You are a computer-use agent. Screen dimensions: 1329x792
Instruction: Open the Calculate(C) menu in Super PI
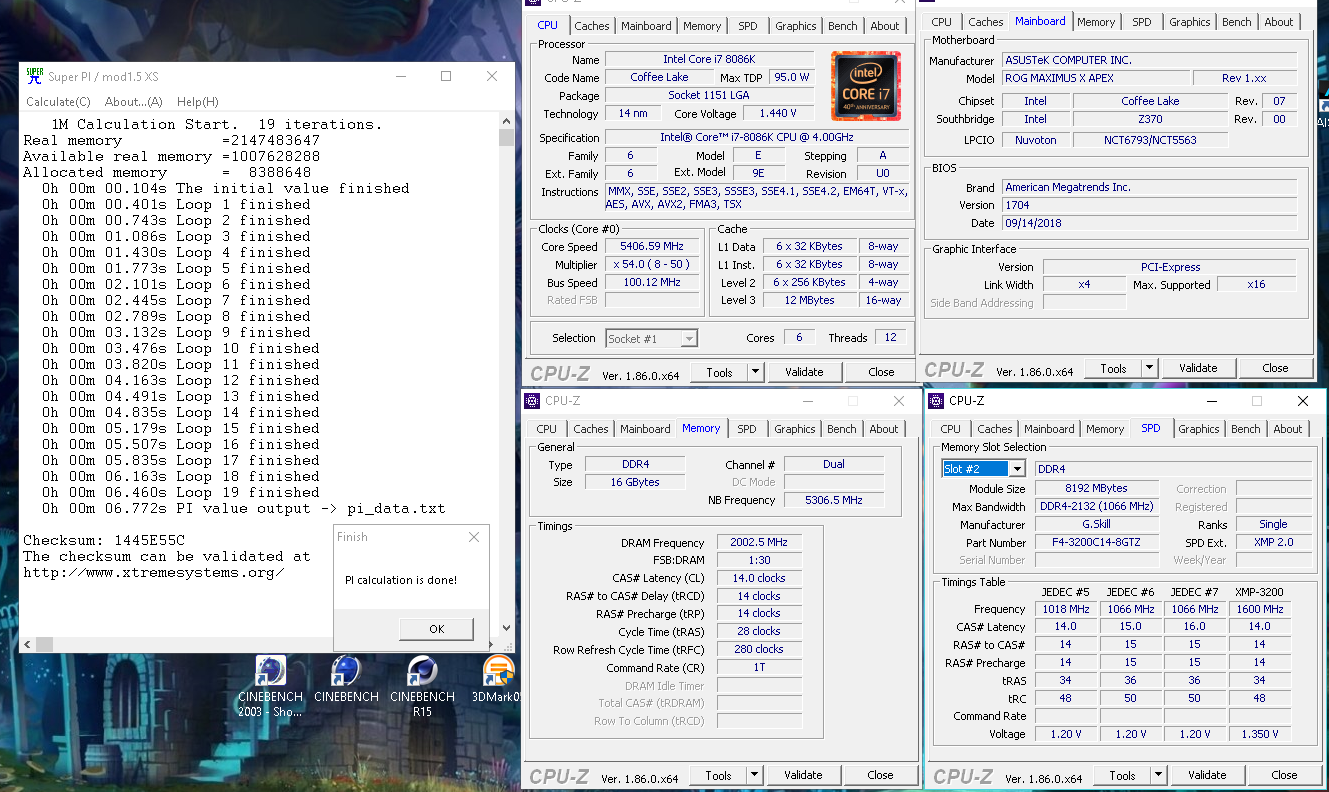(58, 102)
